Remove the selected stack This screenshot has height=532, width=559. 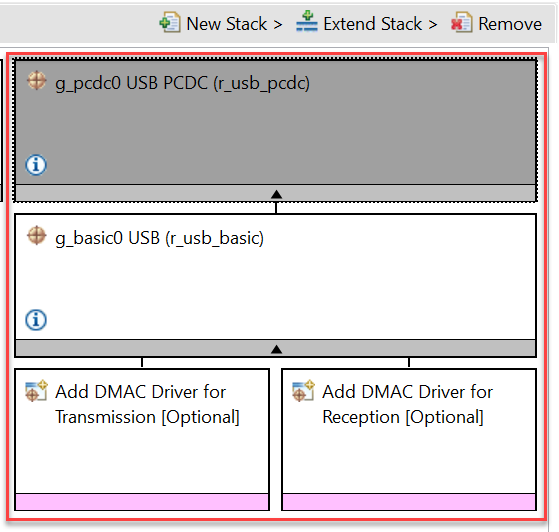point(496,24)
